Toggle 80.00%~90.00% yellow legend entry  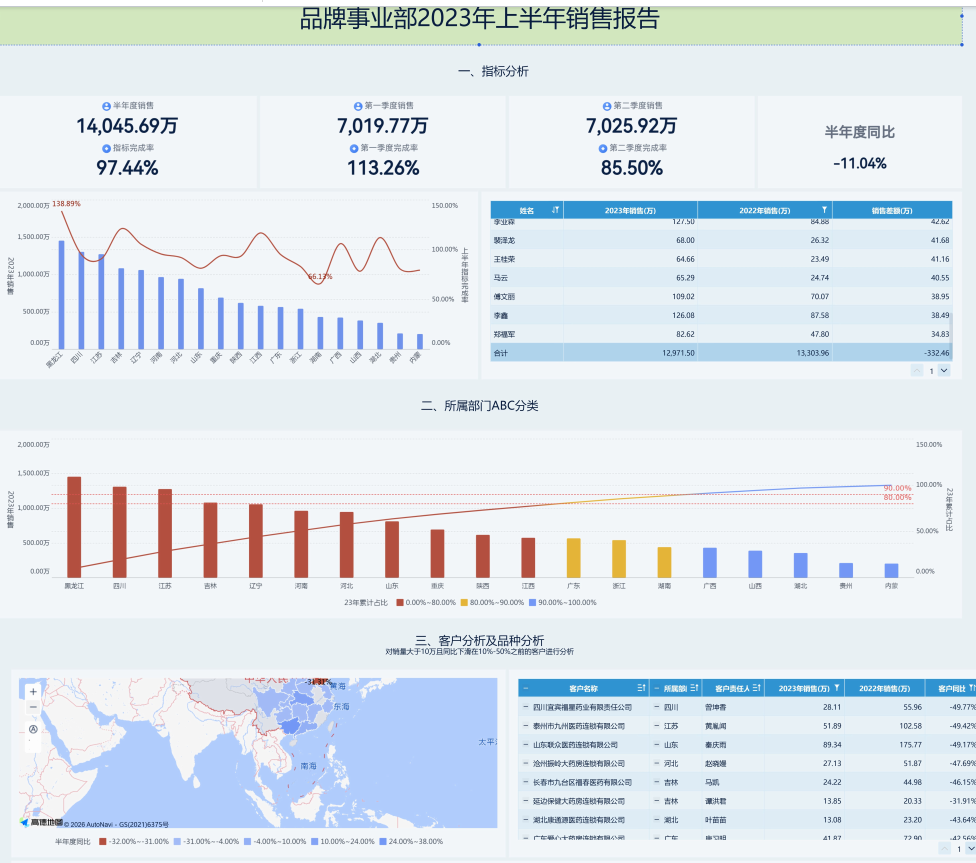[492, 602]
